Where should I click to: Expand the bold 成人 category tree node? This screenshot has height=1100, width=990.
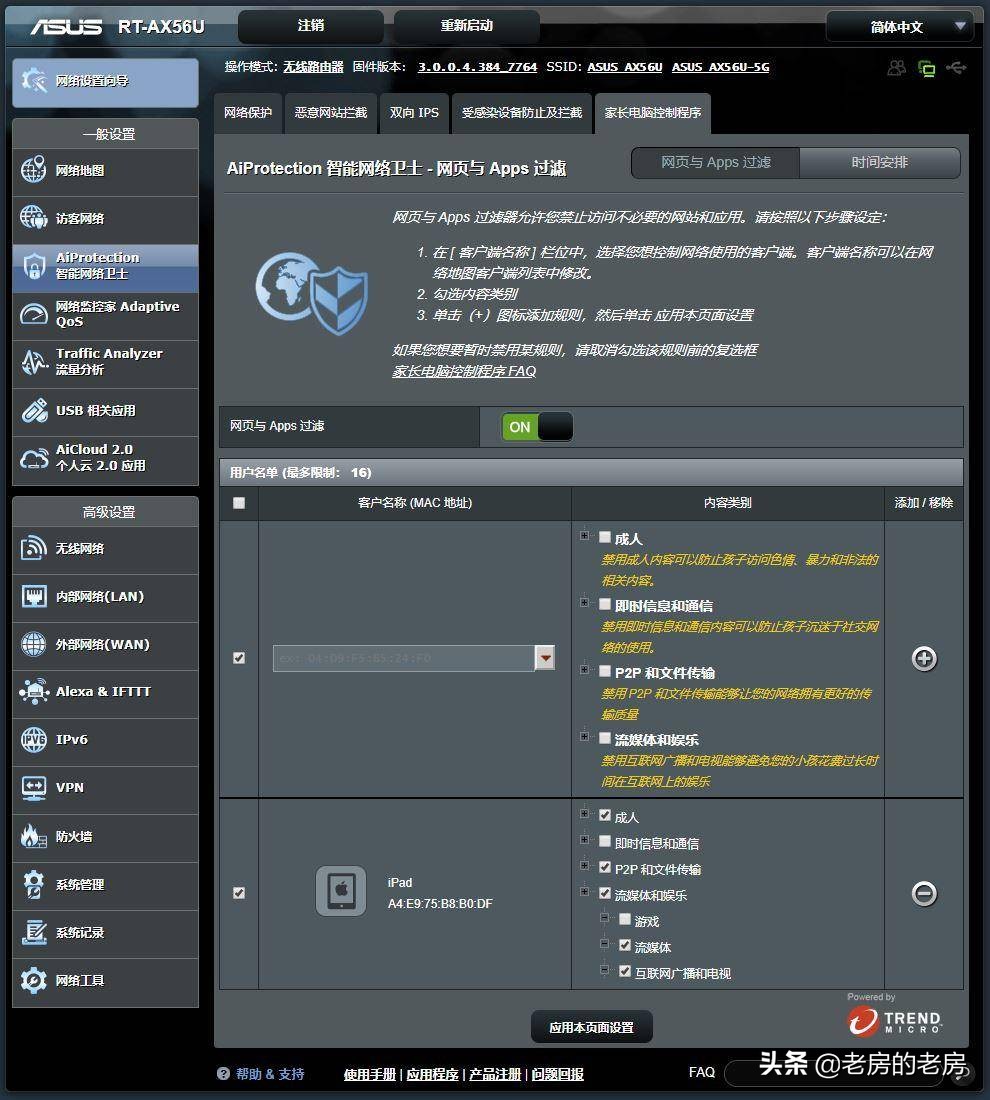point(584,536)
